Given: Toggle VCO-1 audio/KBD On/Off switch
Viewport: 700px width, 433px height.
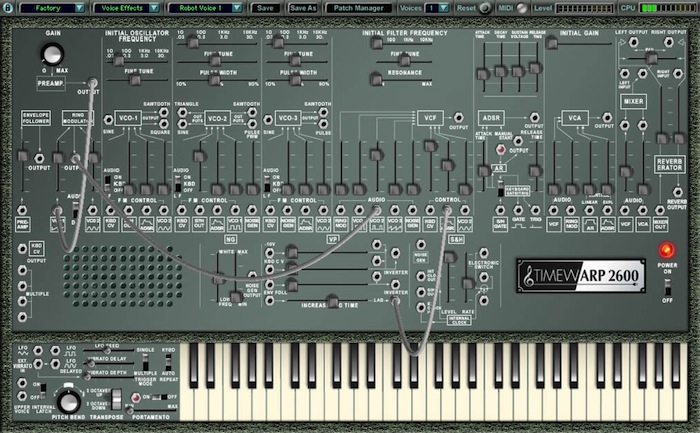Looking at the screenshot, I should [x=108, y=183].
